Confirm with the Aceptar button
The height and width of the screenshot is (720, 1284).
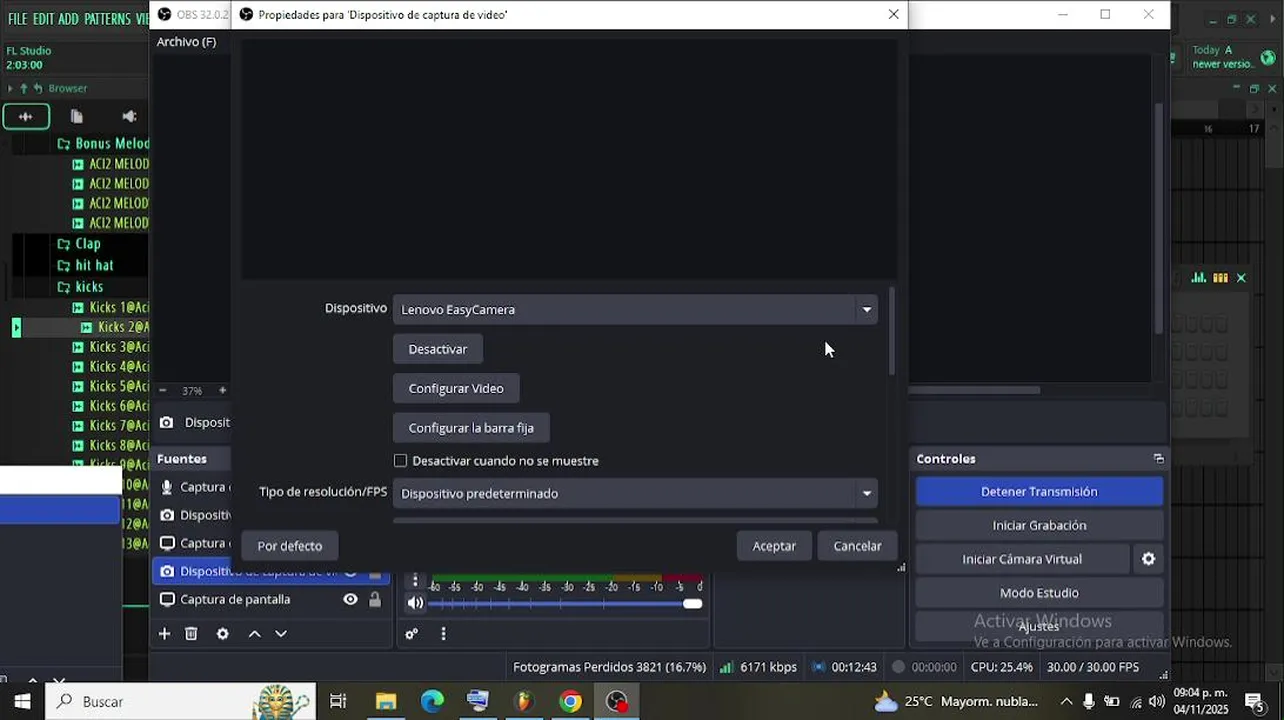point(774,546)
